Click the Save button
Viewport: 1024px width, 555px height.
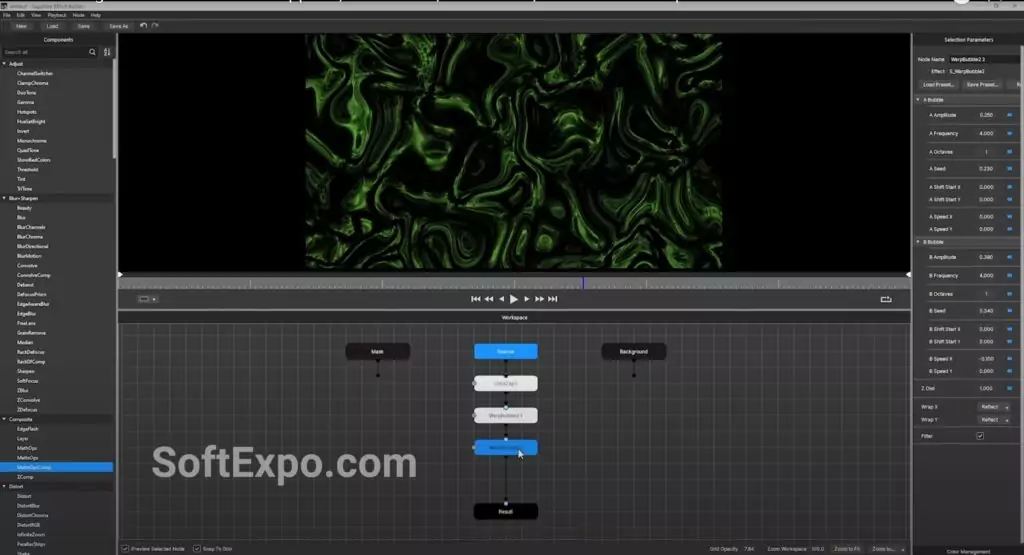pos(84,26)
